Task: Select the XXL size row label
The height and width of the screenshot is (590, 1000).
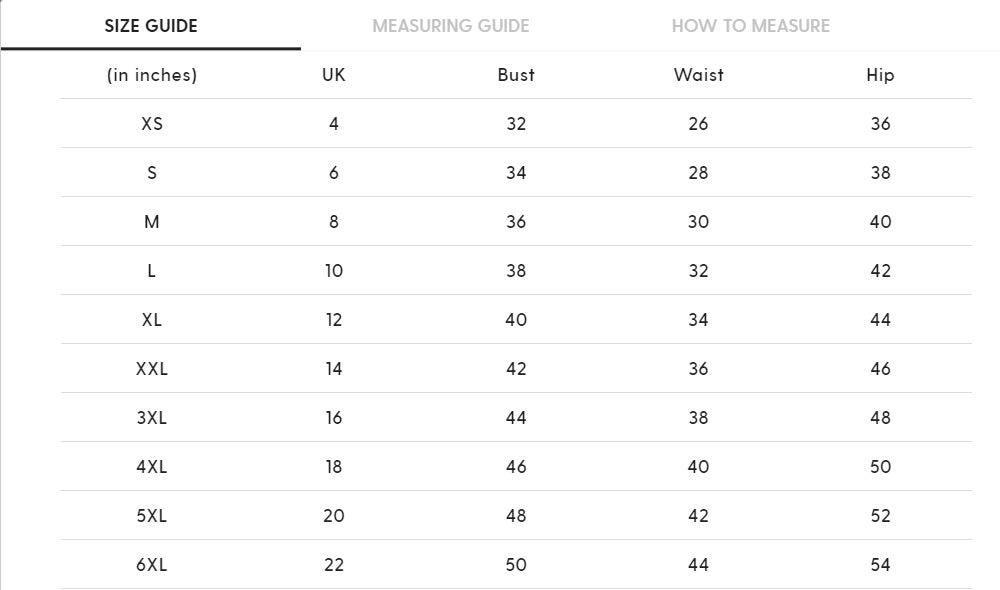Action: tap(152, 369)
